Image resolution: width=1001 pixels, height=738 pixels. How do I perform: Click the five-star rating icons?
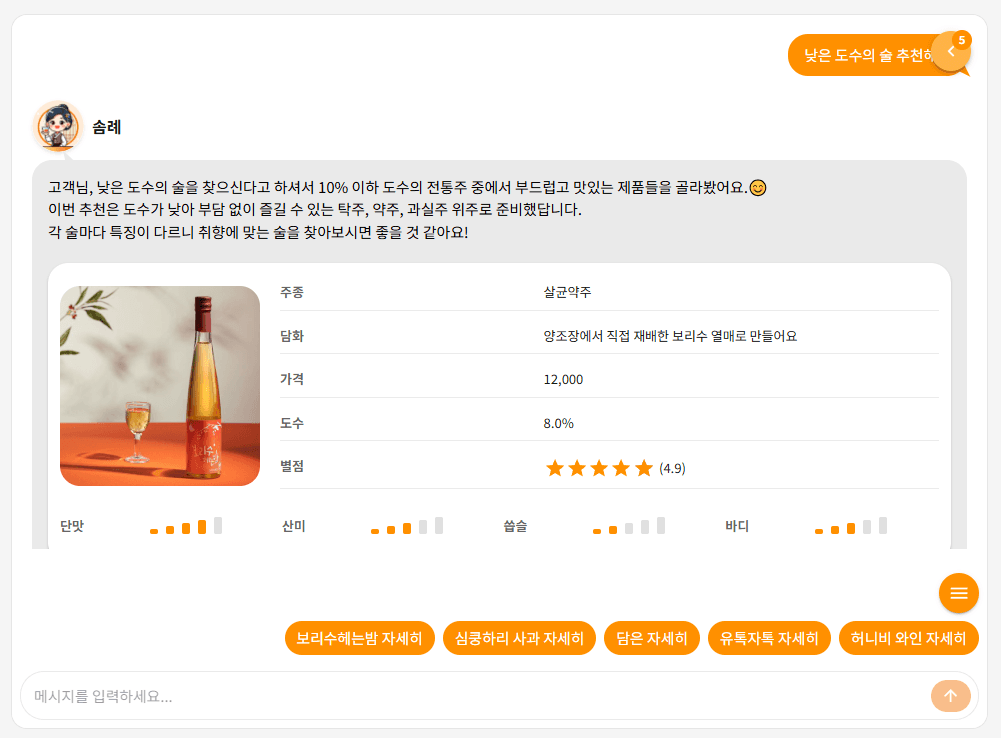[599, 468]
